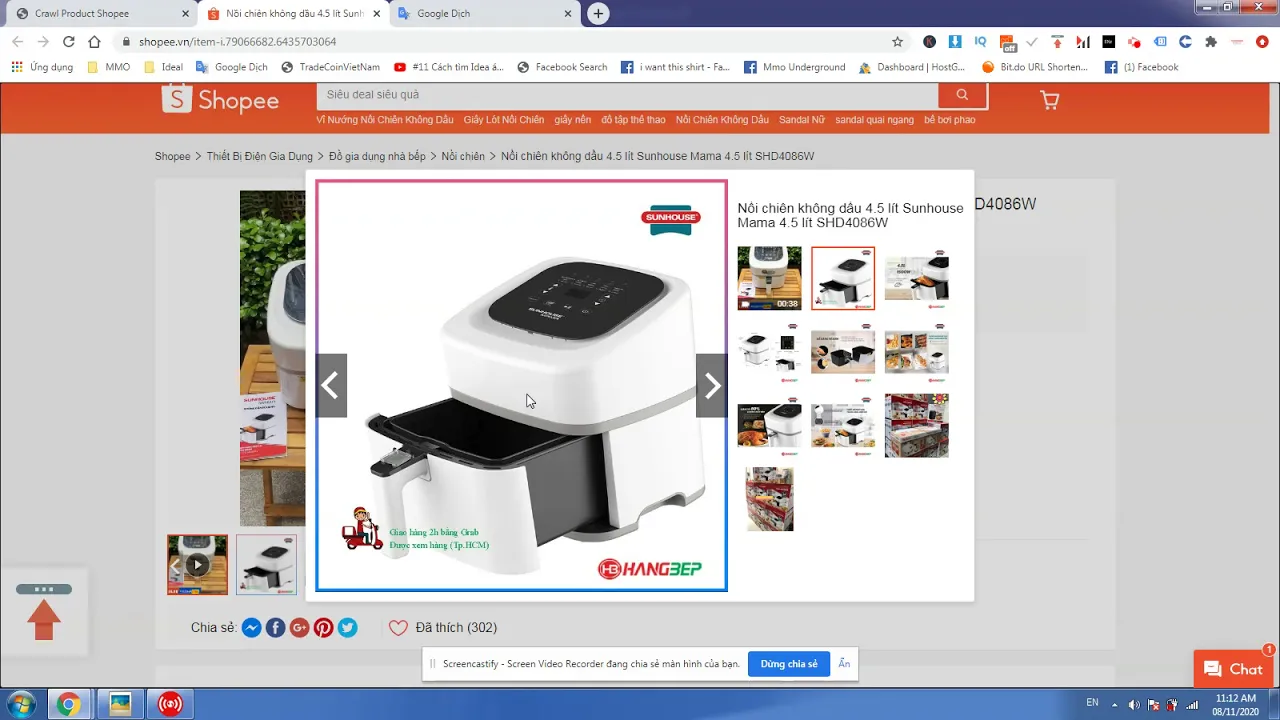Screen dimensions: 1280x720
Task: Open Mmo Underground bookmark
Action: click(x=795, y=67)
